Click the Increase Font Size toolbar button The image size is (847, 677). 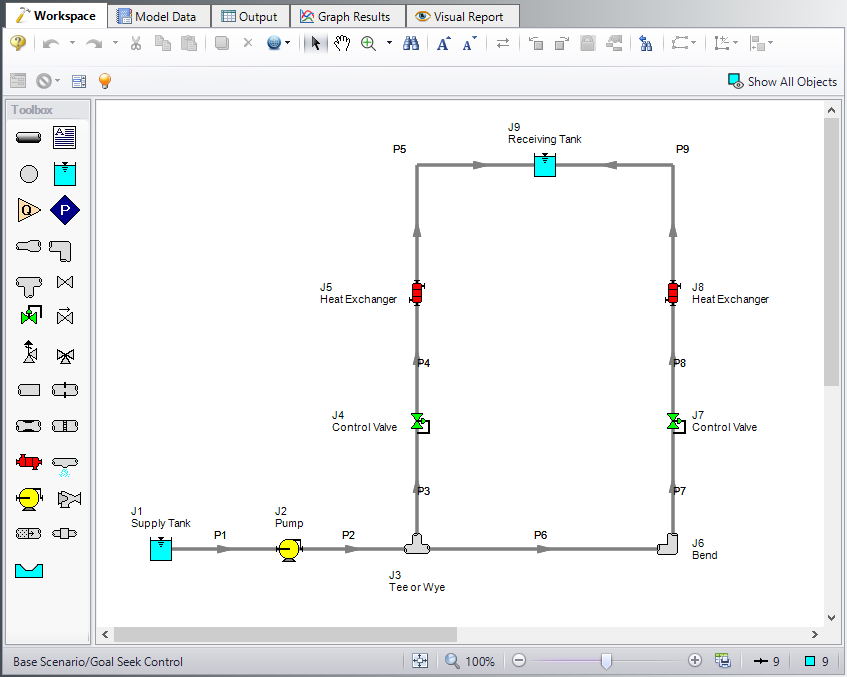(x=443, y=43)
